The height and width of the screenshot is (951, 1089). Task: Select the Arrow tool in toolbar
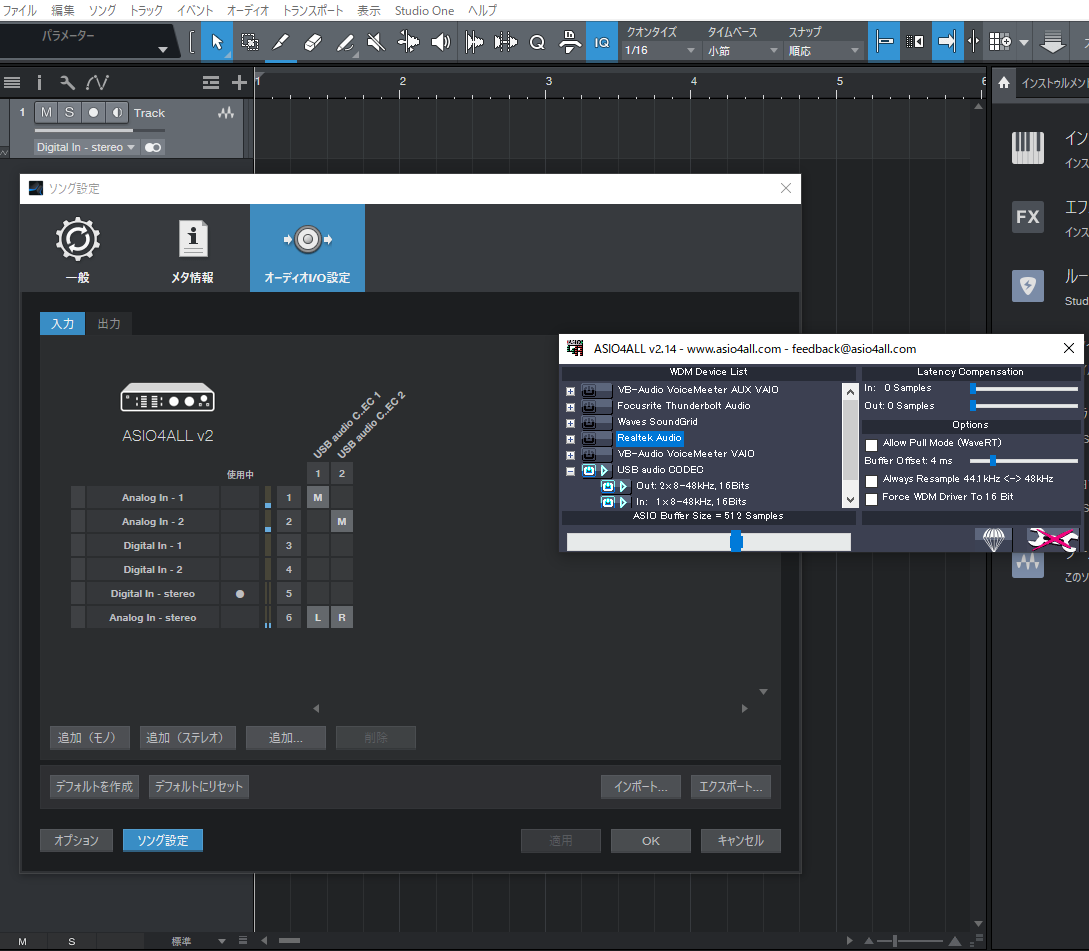coord(217,42)
